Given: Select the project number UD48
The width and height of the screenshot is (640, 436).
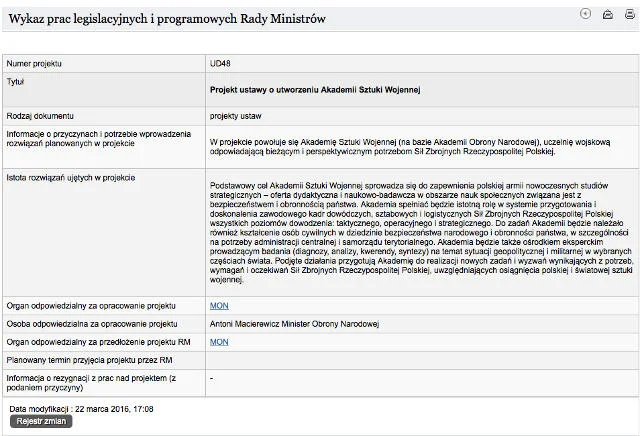Looking at the screenshot, I should (x=220, y=64).
